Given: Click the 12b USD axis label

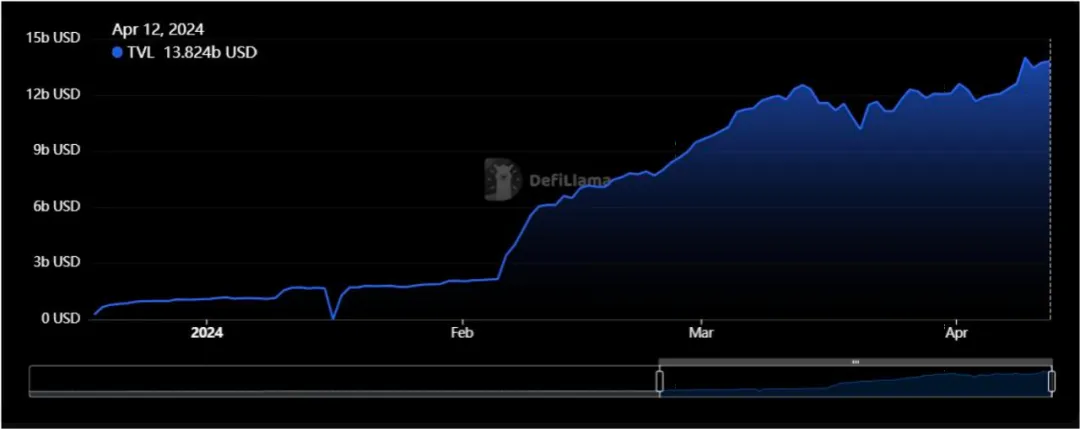Looking at the screenshot, I should [x=52, y=94].
